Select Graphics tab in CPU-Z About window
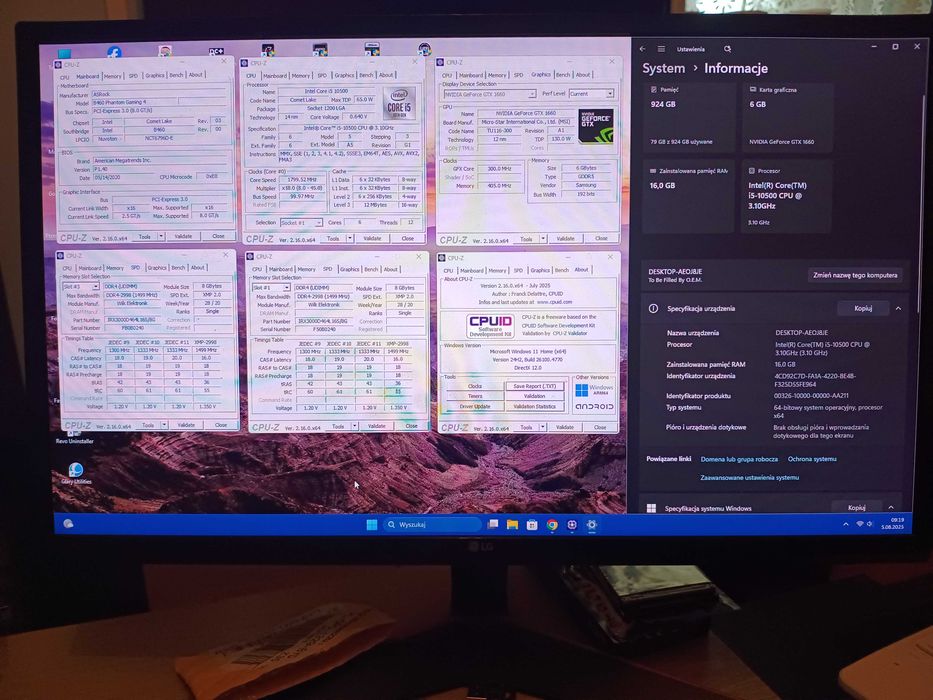The width and height of the screenshot is (933, 700). (x=540, y=270)
